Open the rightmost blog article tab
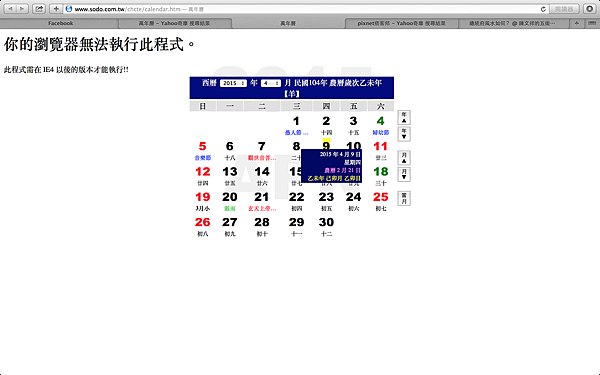Image resolution: width=600 pixels, height=375 pixels. click(x=512, y=23)
